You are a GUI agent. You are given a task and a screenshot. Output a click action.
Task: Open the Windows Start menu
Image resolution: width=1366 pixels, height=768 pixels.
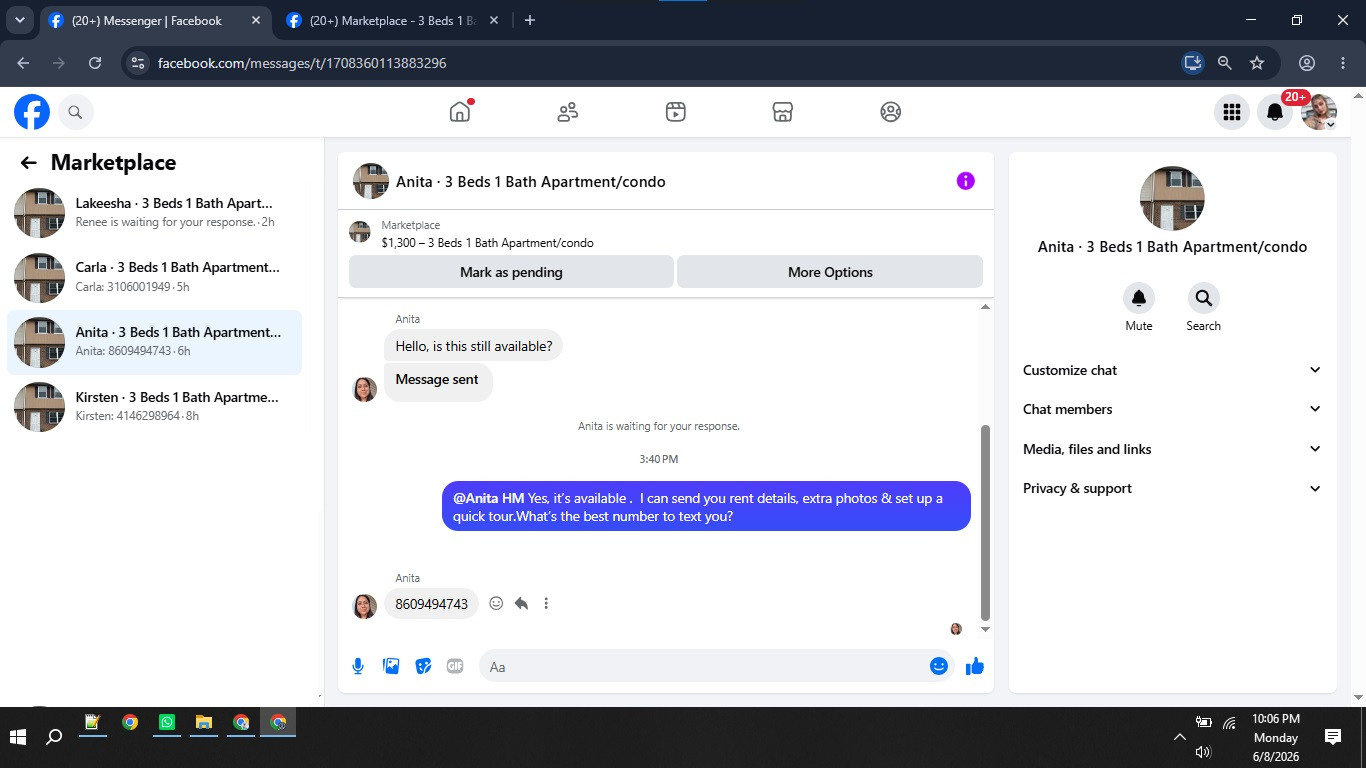click(17, 737)
